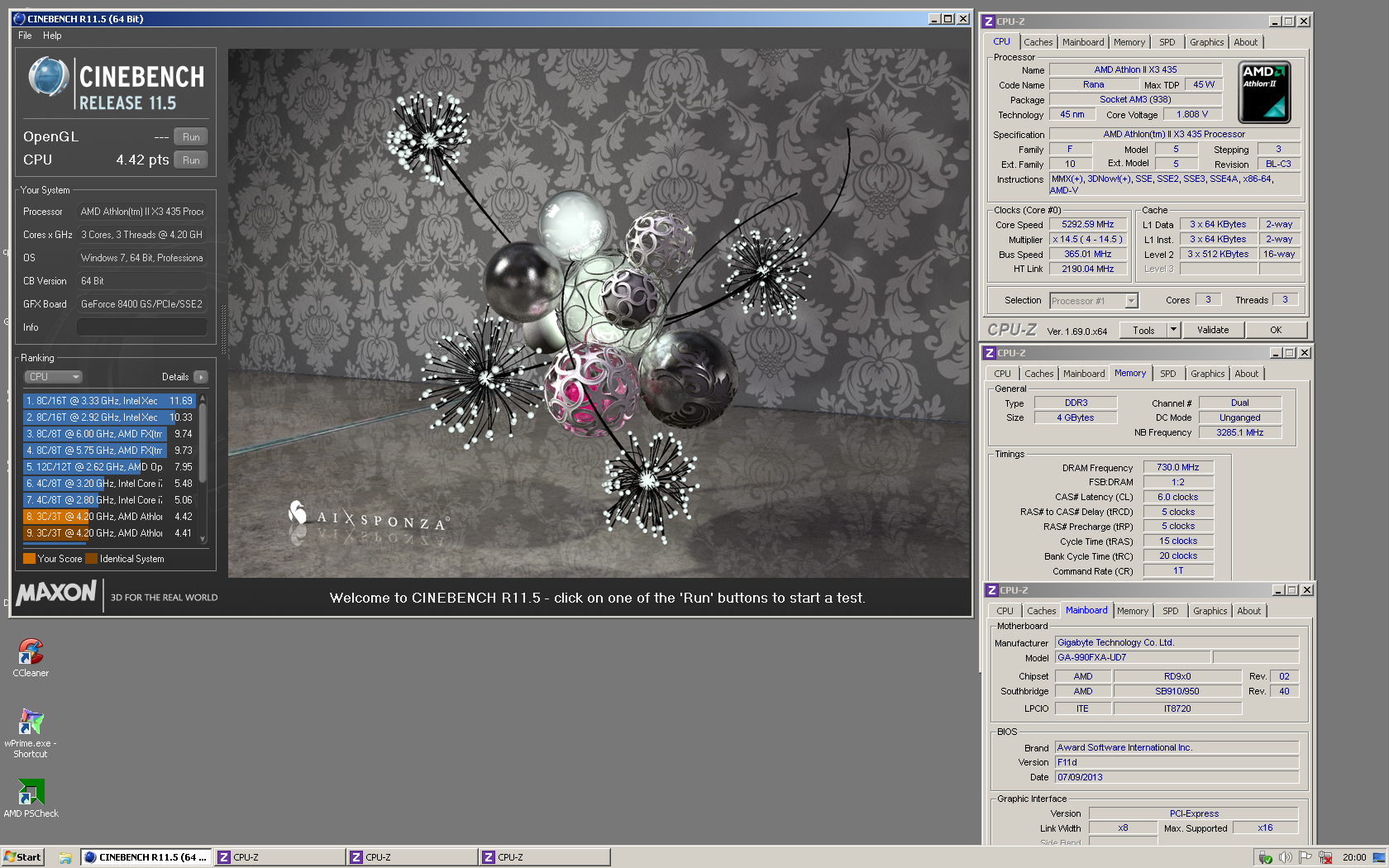Open the Ranking CPU dropdown
The height and width of the screenshot is (868, 1389).
point(53,377)
